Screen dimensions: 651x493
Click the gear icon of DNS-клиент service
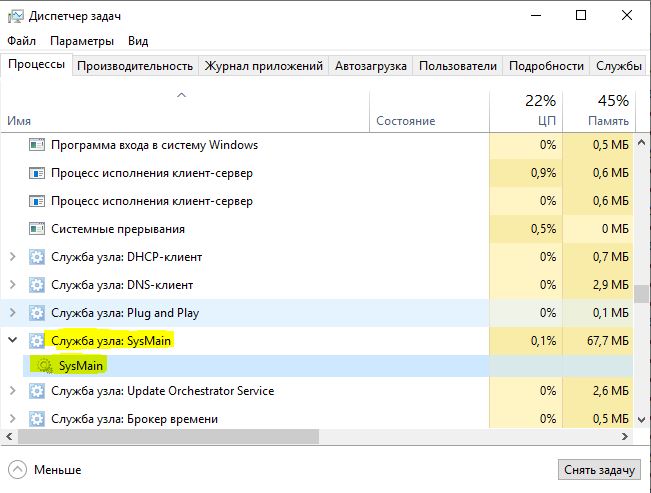tap(37, 285)
